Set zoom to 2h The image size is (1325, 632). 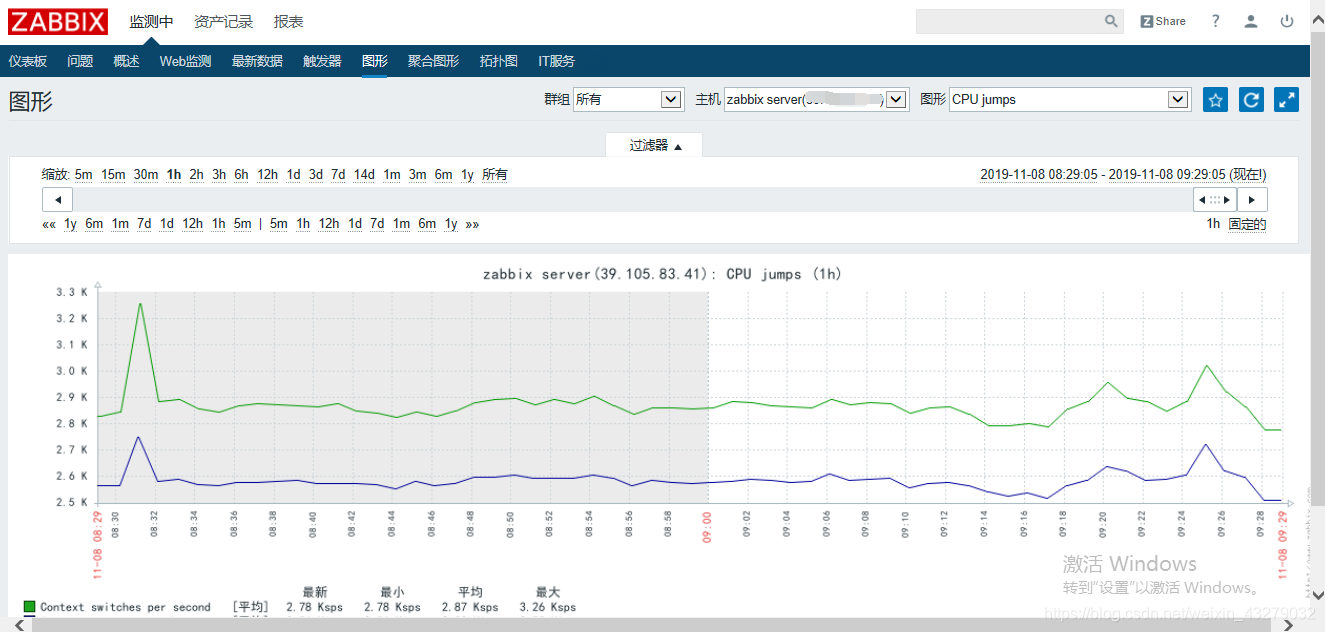(196, 175)
